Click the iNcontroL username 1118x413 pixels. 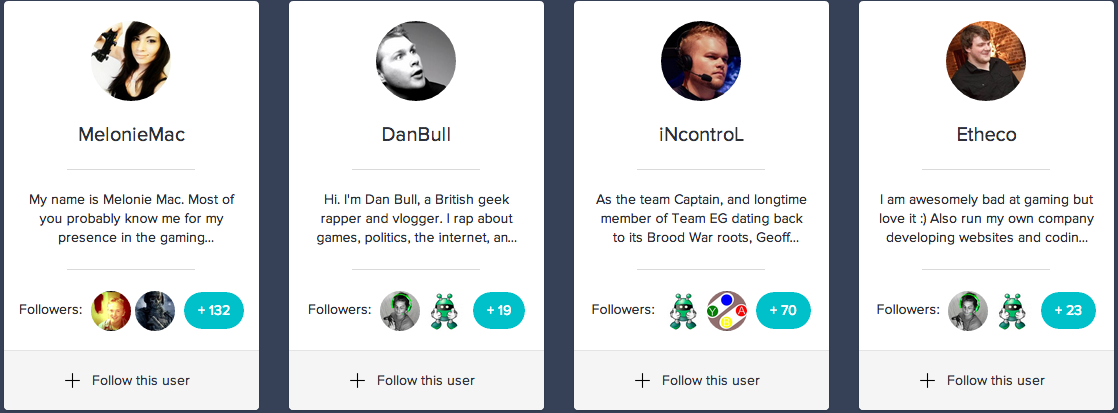tap(700, 134)
